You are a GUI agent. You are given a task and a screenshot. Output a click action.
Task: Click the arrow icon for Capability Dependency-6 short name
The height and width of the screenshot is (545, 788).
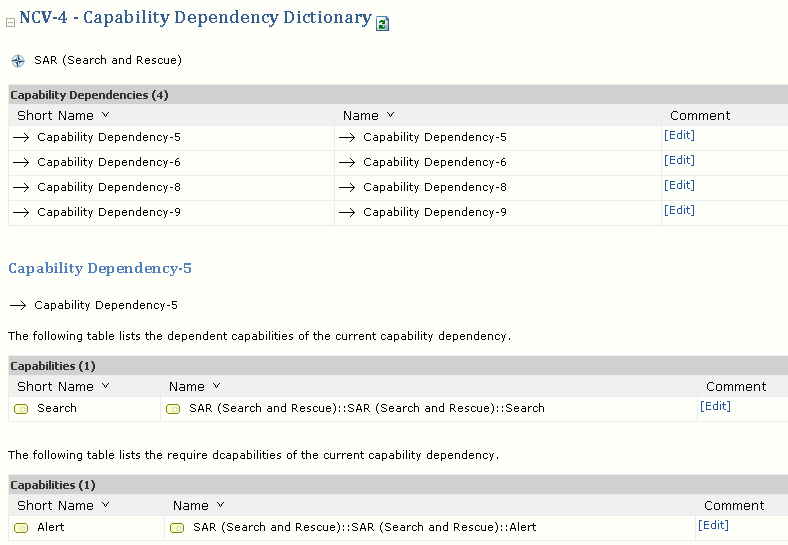21,163
